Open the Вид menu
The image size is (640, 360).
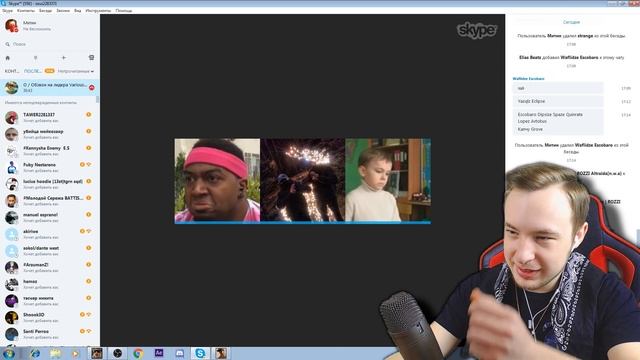pos(78,11)
